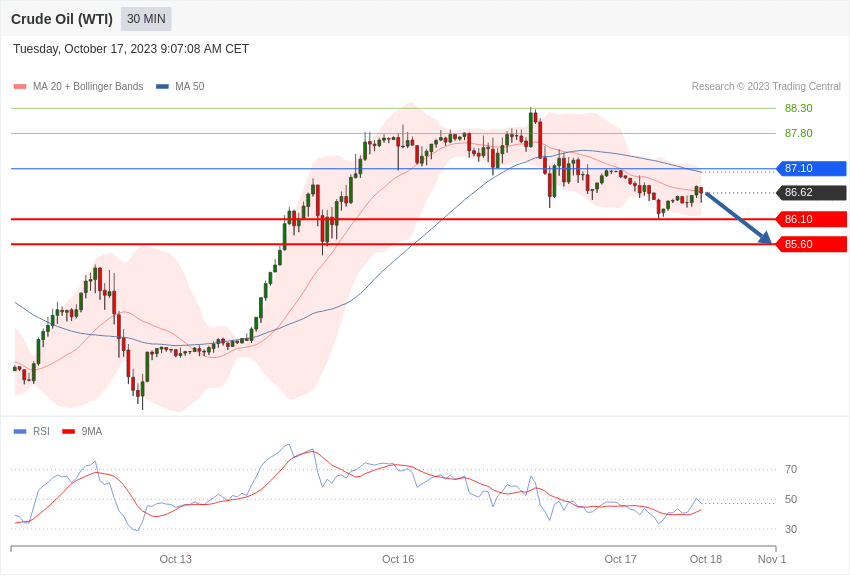
Task: Click the black 86.62 current price tag
Action: pos(812,192)
